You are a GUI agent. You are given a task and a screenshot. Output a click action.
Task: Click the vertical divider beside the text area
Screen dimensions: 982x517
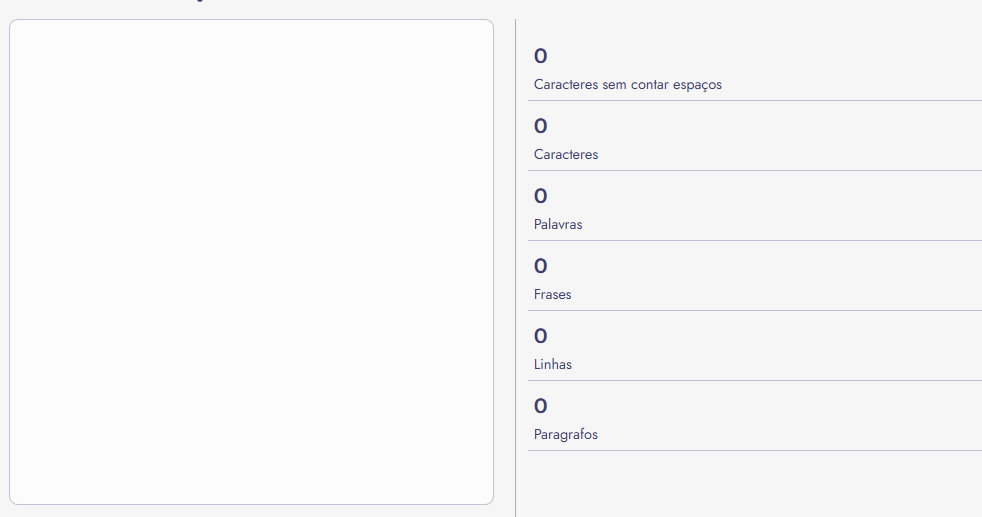pos(515,268)
